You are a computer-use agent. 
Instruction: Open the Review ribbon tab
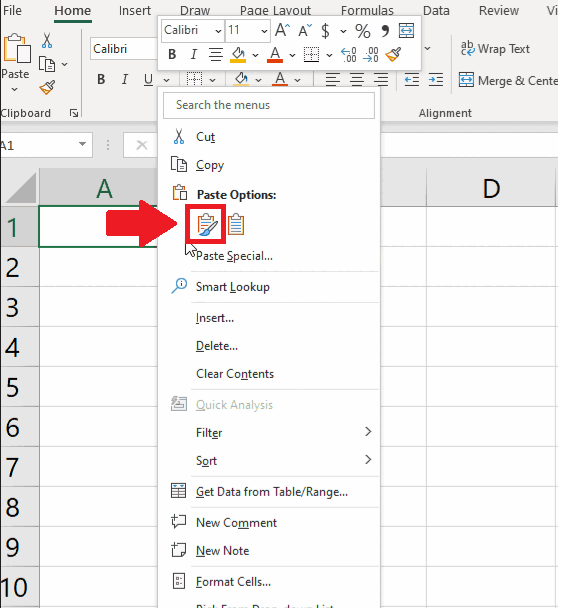pyautogui.click(x=499, y=10)
